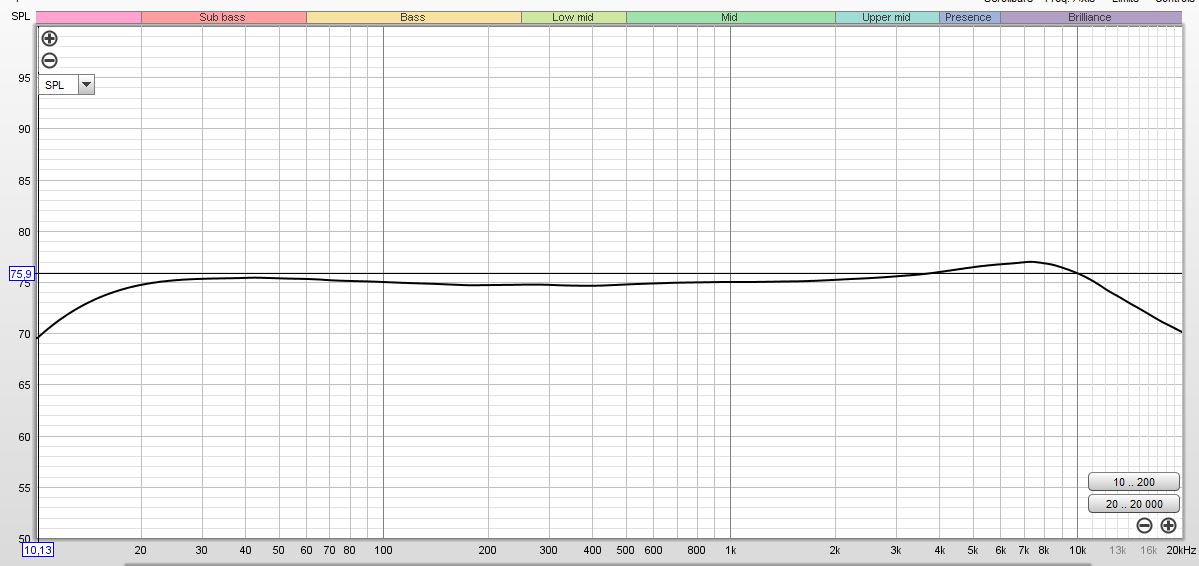Click the 13k frequency axis label
This screenshot has width=1199, height=566.
coord(1118,550)
